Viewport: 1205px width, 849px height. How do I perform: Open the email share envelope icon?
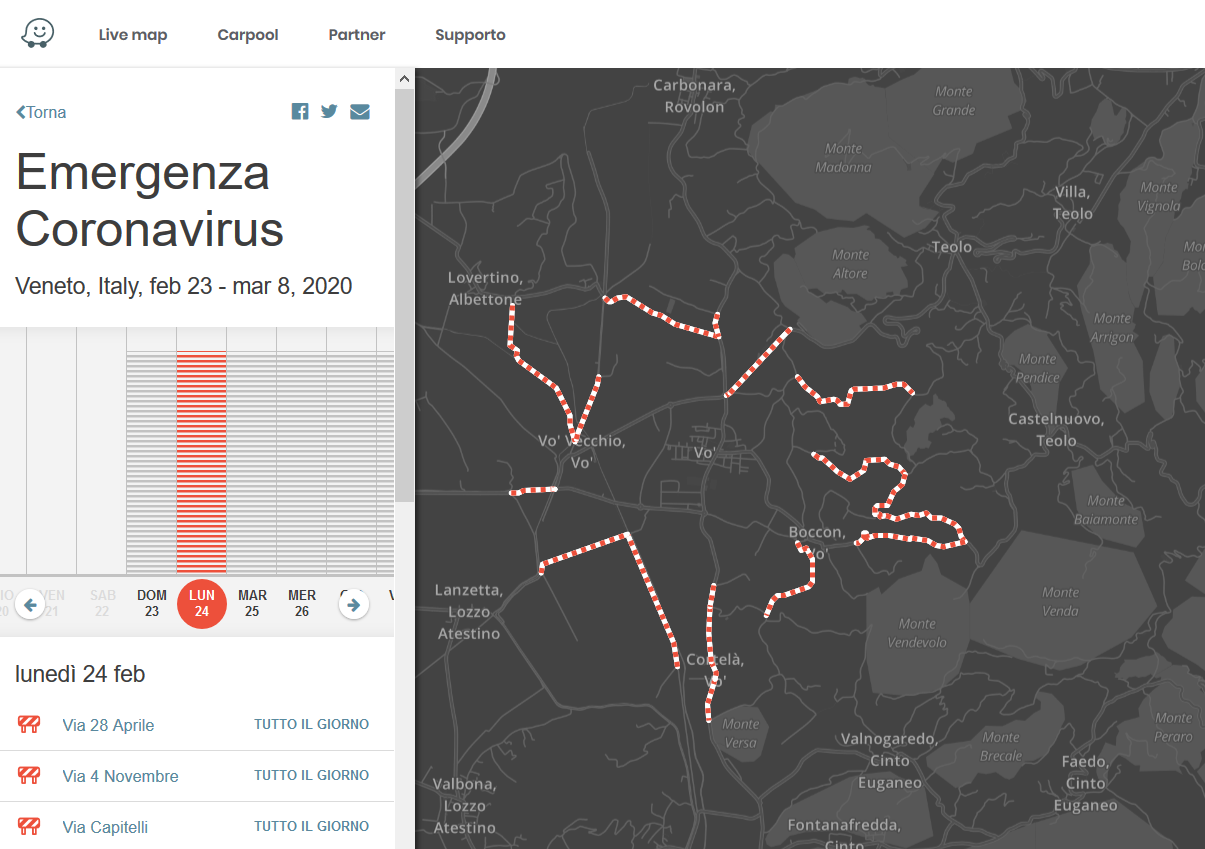(360, 111)
